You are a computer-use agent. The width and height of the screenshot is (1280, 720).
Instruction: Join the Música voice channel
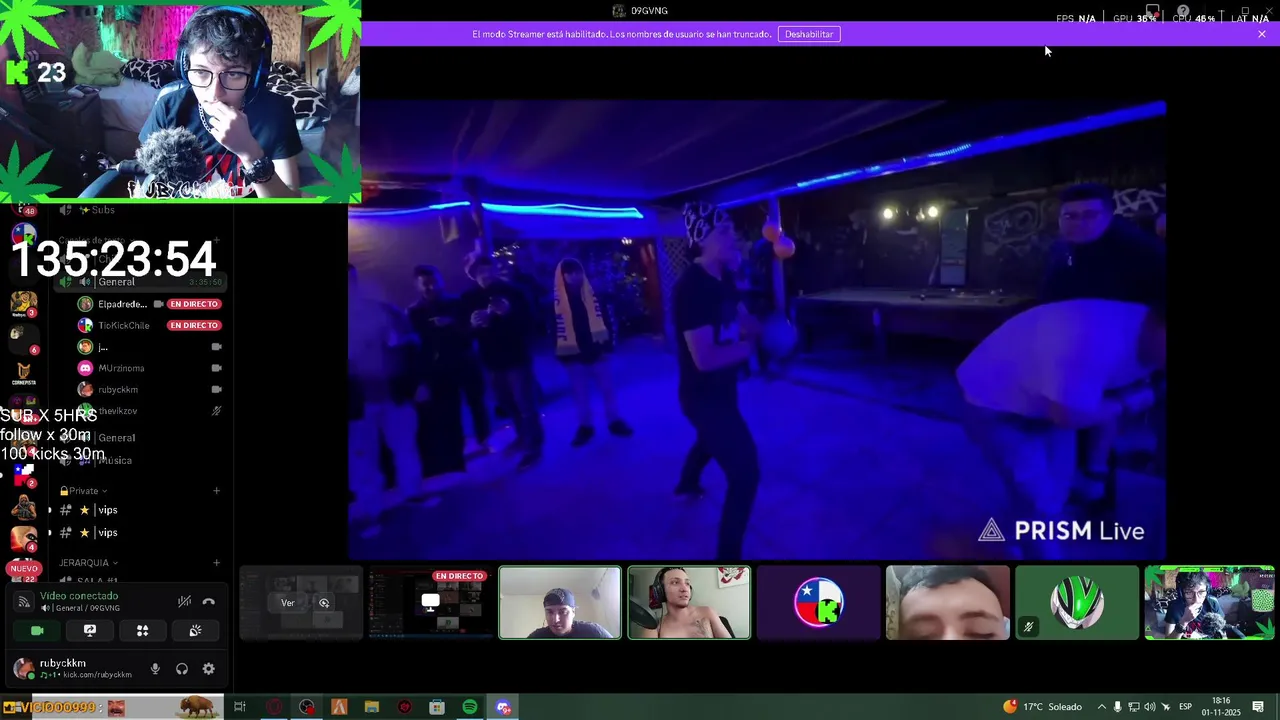(x=114, y=460)
